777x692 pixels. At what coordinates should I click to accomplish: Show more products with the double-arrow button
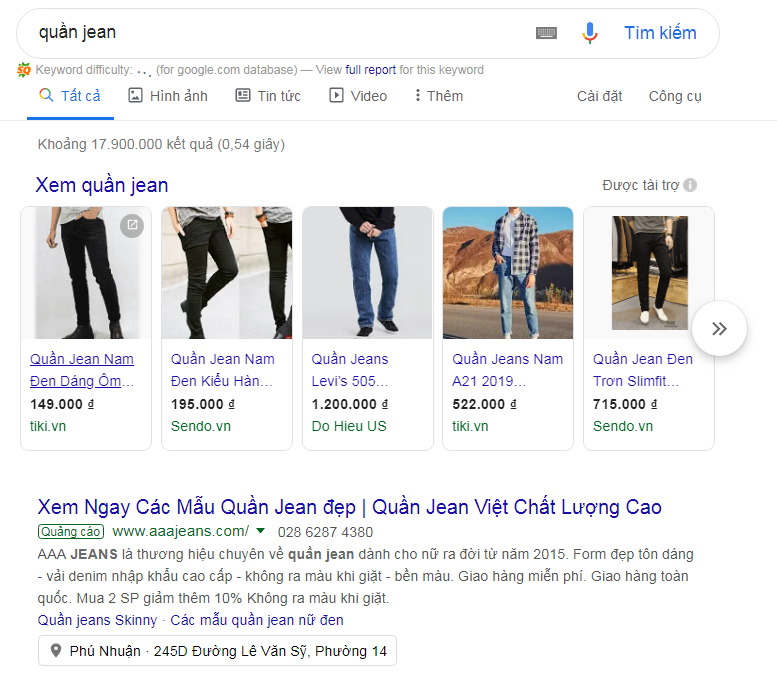tap(719, 328)
